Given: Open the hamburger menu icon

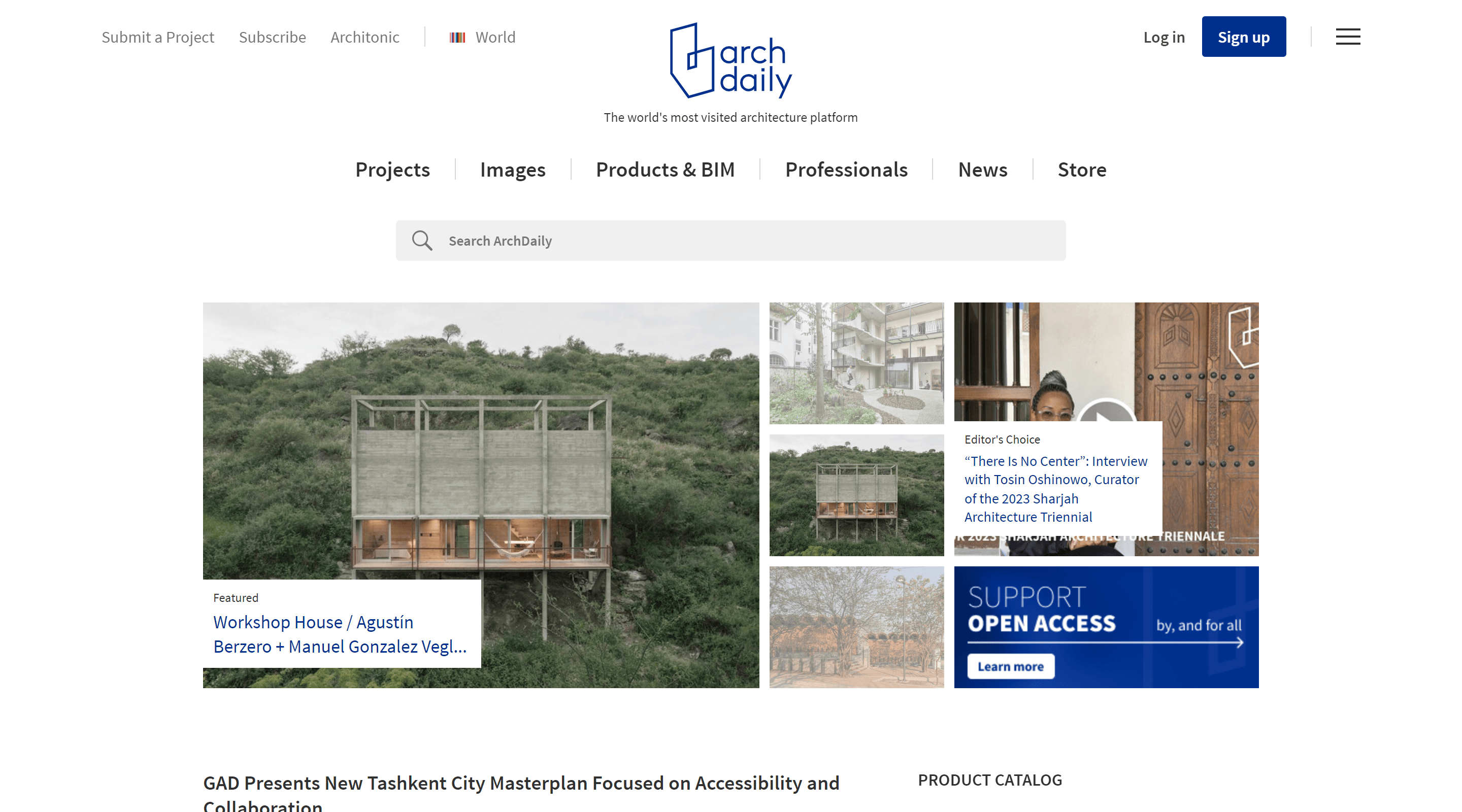Looking at the screenshot, I should (x=1347, y=37).
